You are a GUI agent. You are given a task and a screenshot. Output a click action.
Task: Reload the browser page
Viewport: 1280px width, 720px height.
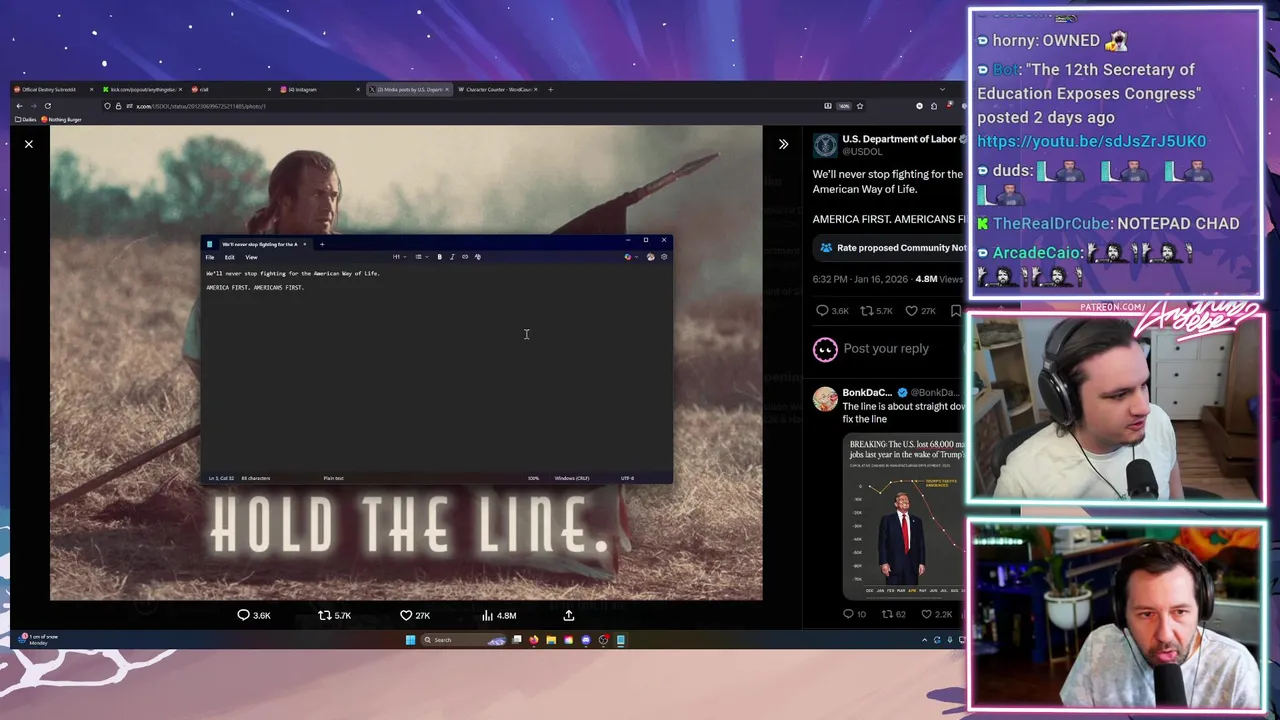click(x=47, y=106)
